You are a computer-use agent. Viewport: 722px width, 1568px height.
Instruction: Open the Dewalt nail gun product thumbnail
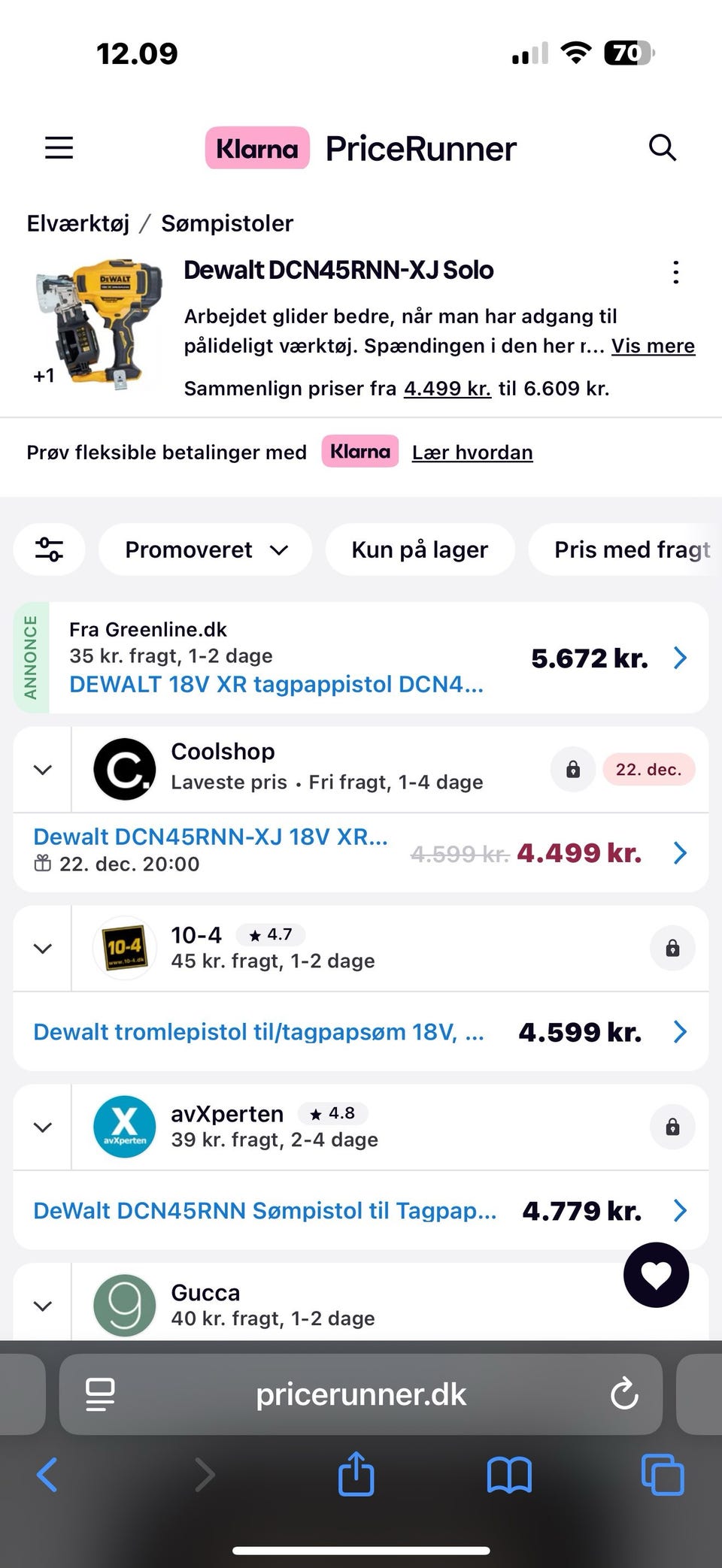point(98,323)
